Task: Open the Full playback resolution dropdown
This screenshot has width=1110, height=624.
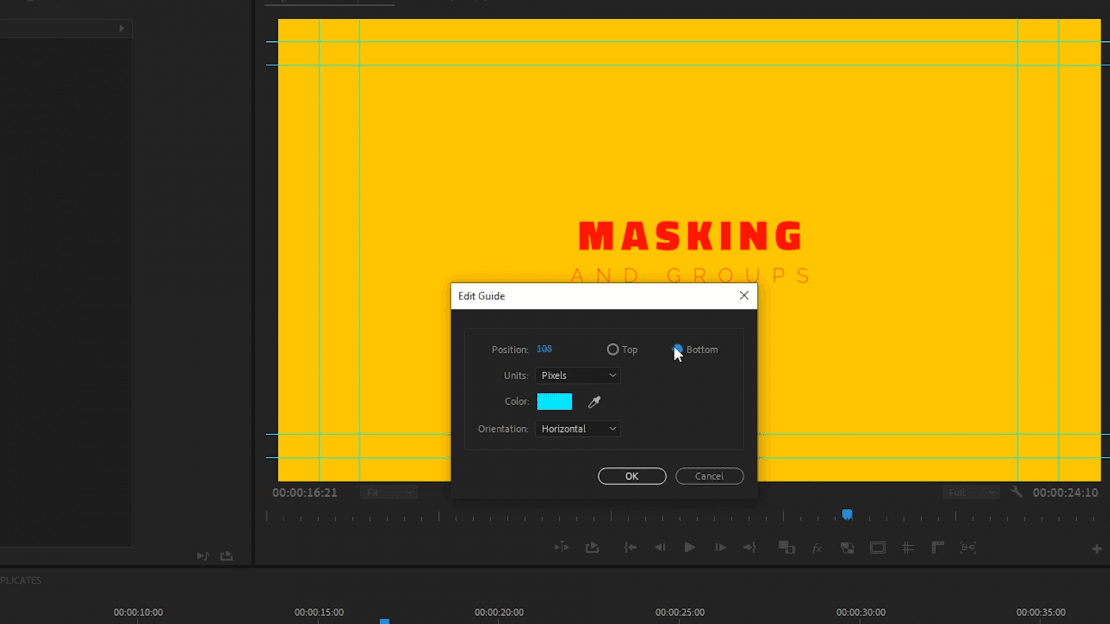Action: pyautogui.click(x=971, y=492)
